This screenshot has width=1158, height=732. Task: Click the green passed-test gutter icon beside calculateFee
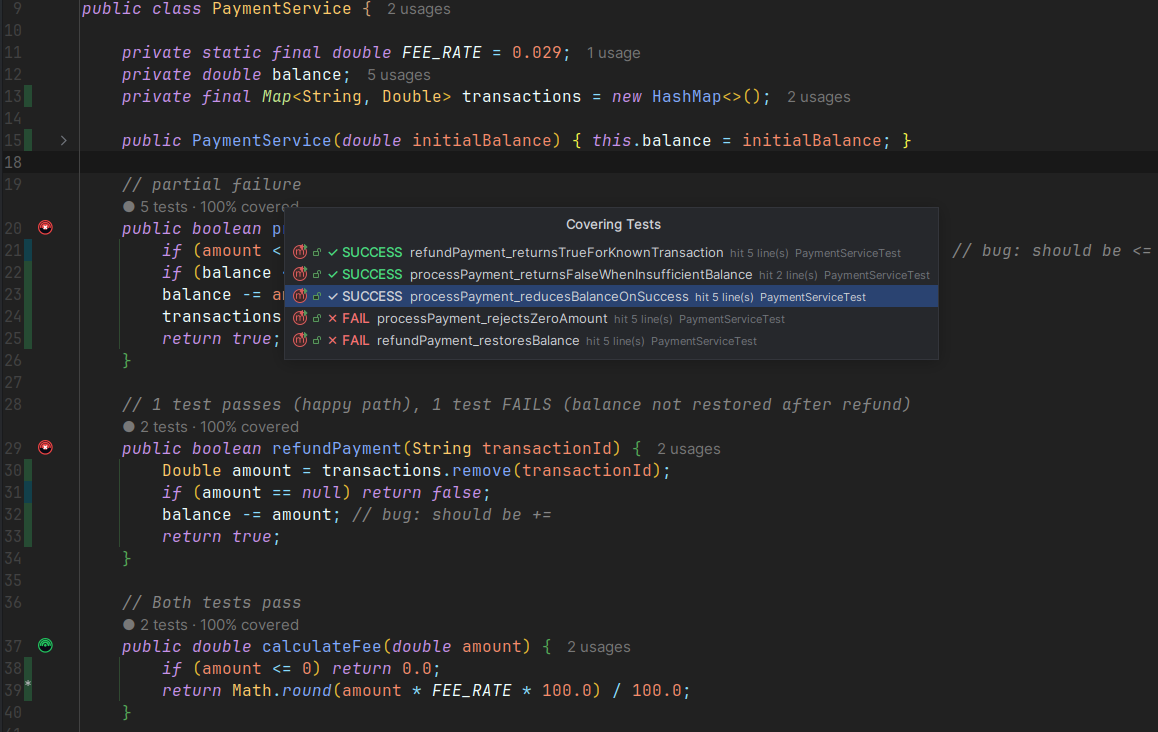click(45, 646)
